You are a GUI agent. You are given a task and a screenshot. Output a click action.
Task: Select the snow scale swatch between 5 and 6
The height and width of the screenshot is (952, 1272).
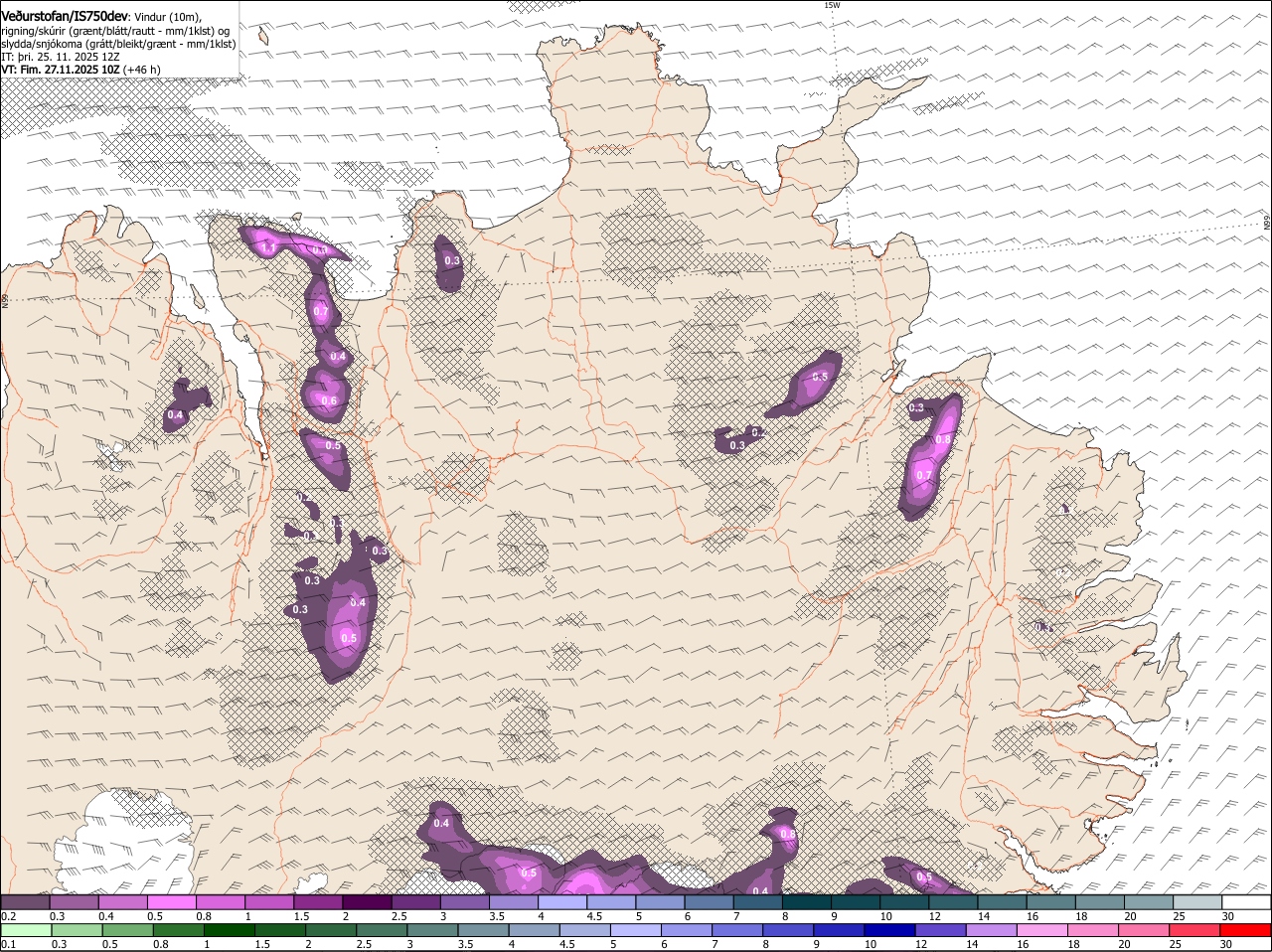click(x=660, y=902)
